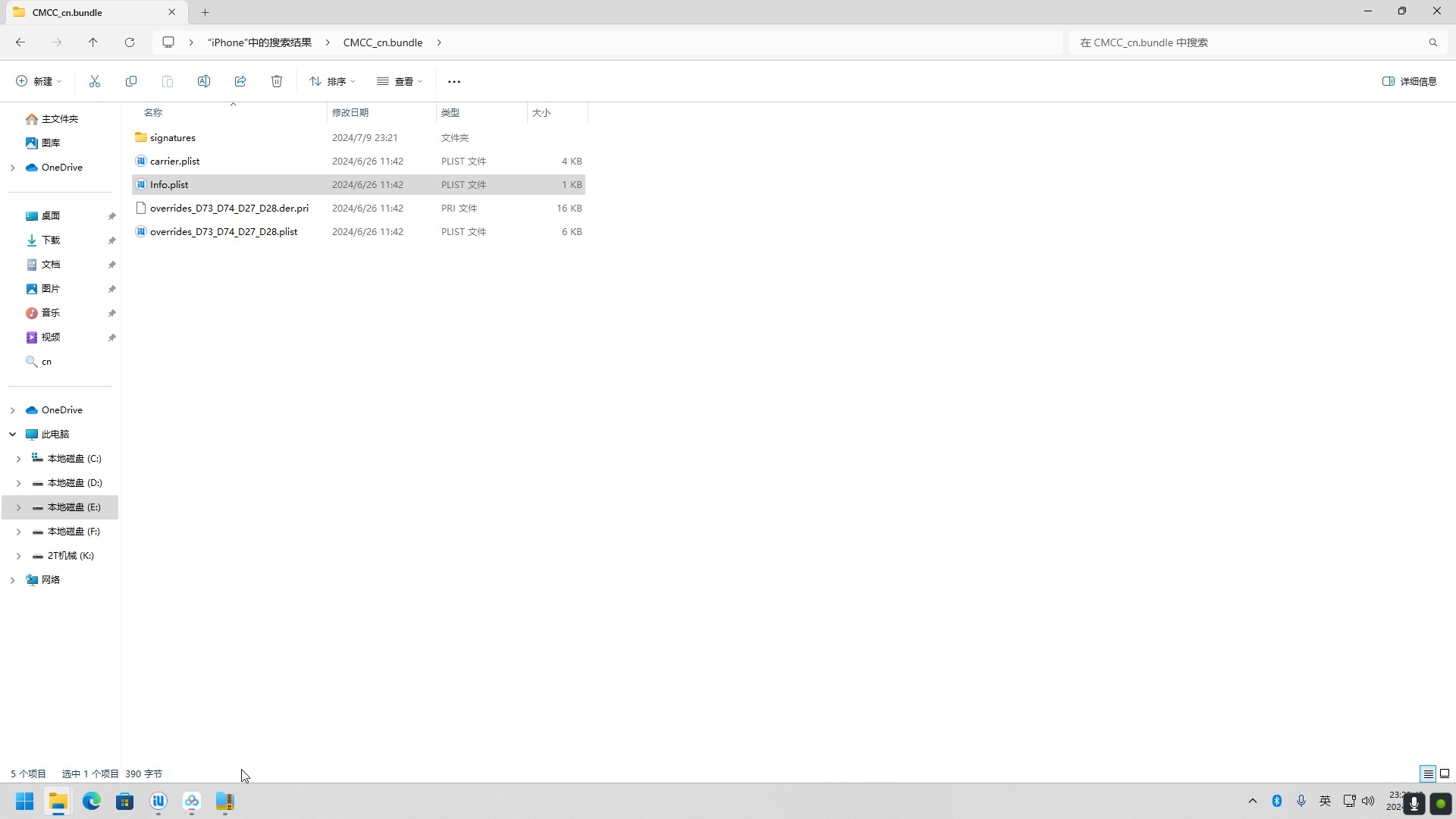The height and width of the screenshot is (819, 1456).
Task: Expand the 网络 tree node
Action: 12,580
